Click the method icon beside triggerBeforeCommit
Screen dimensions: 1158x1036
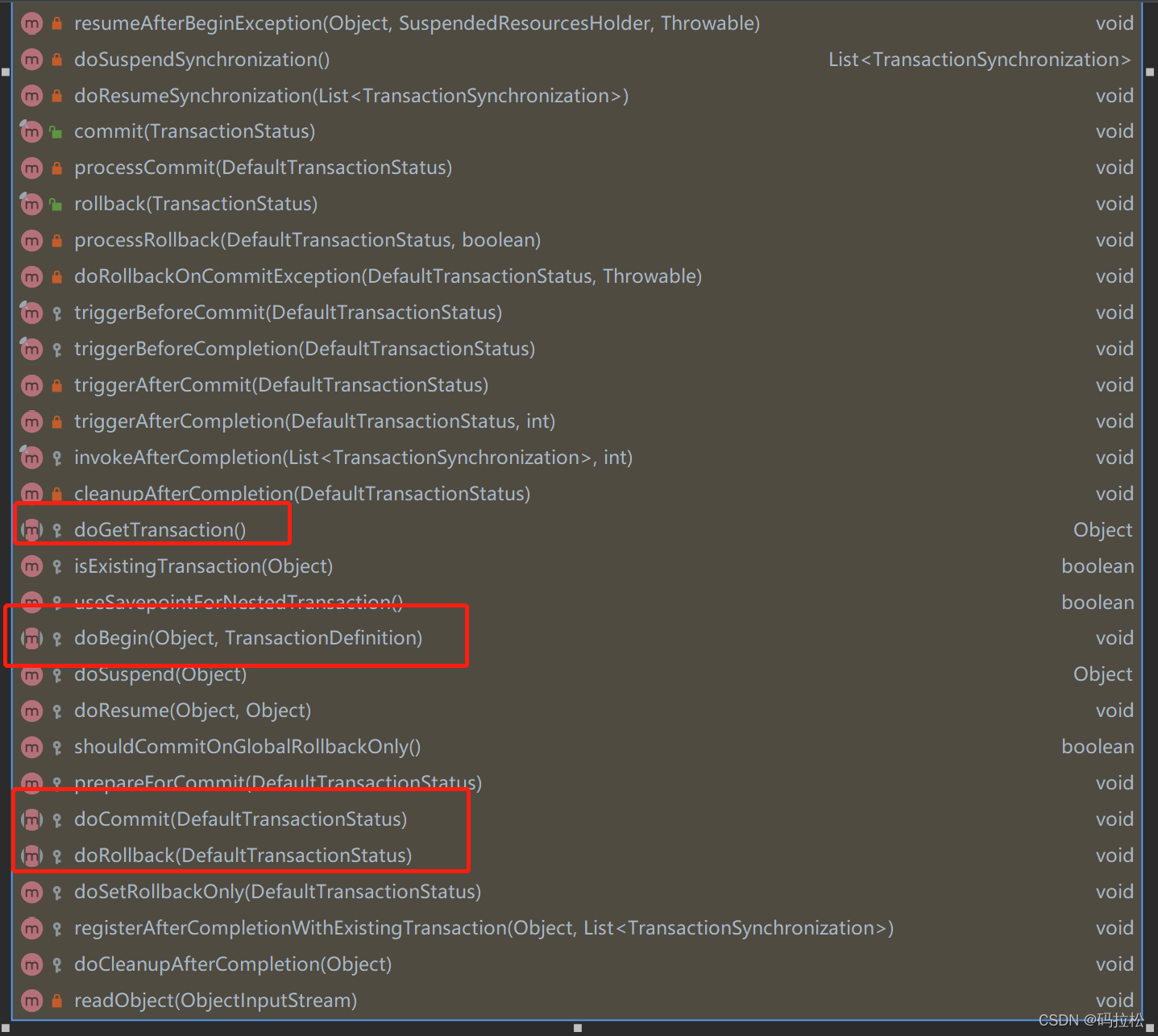click(31, 313)
